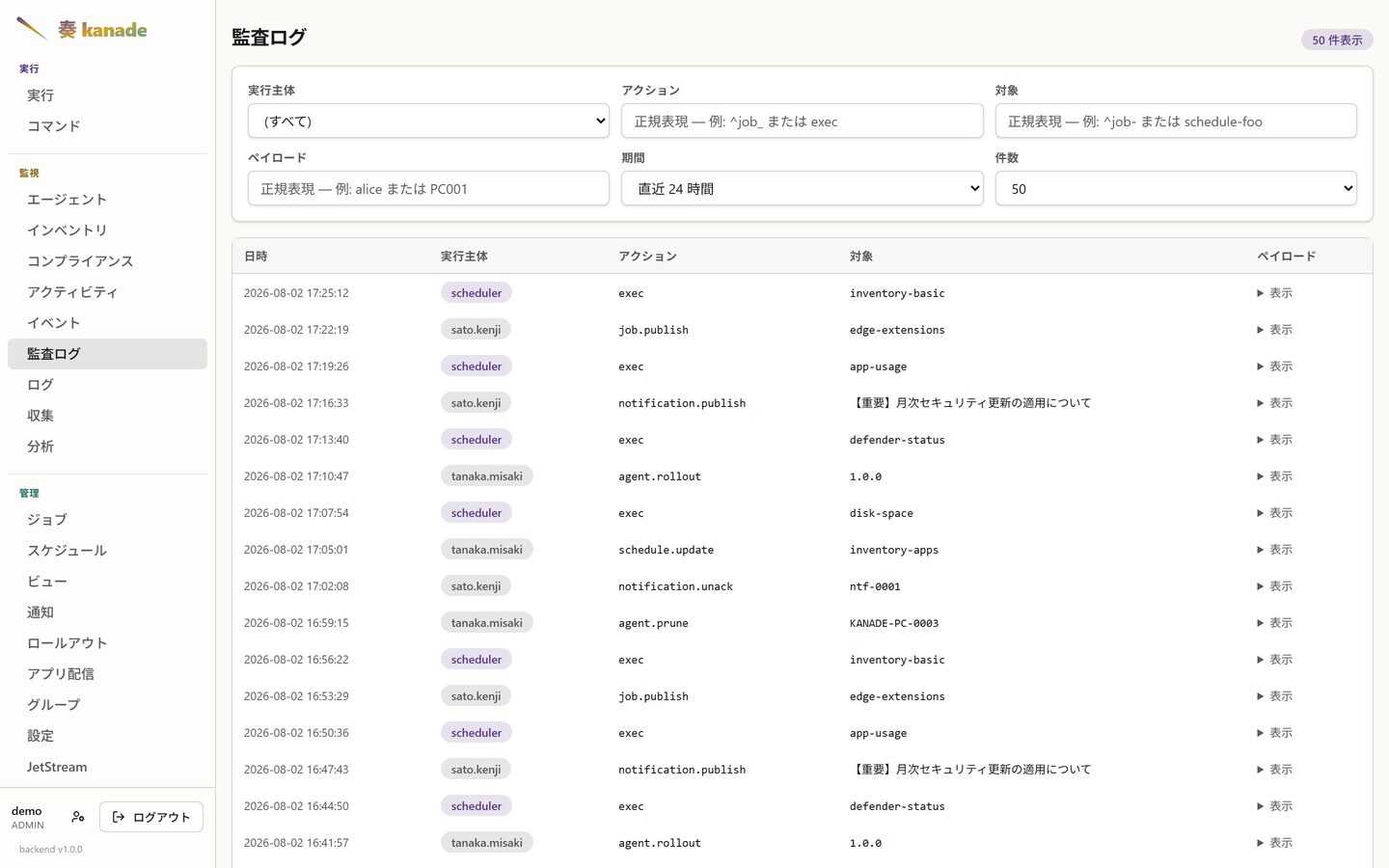
Task: Click scheduler badge in the 17:25:12 row
Action: [477, 293]
